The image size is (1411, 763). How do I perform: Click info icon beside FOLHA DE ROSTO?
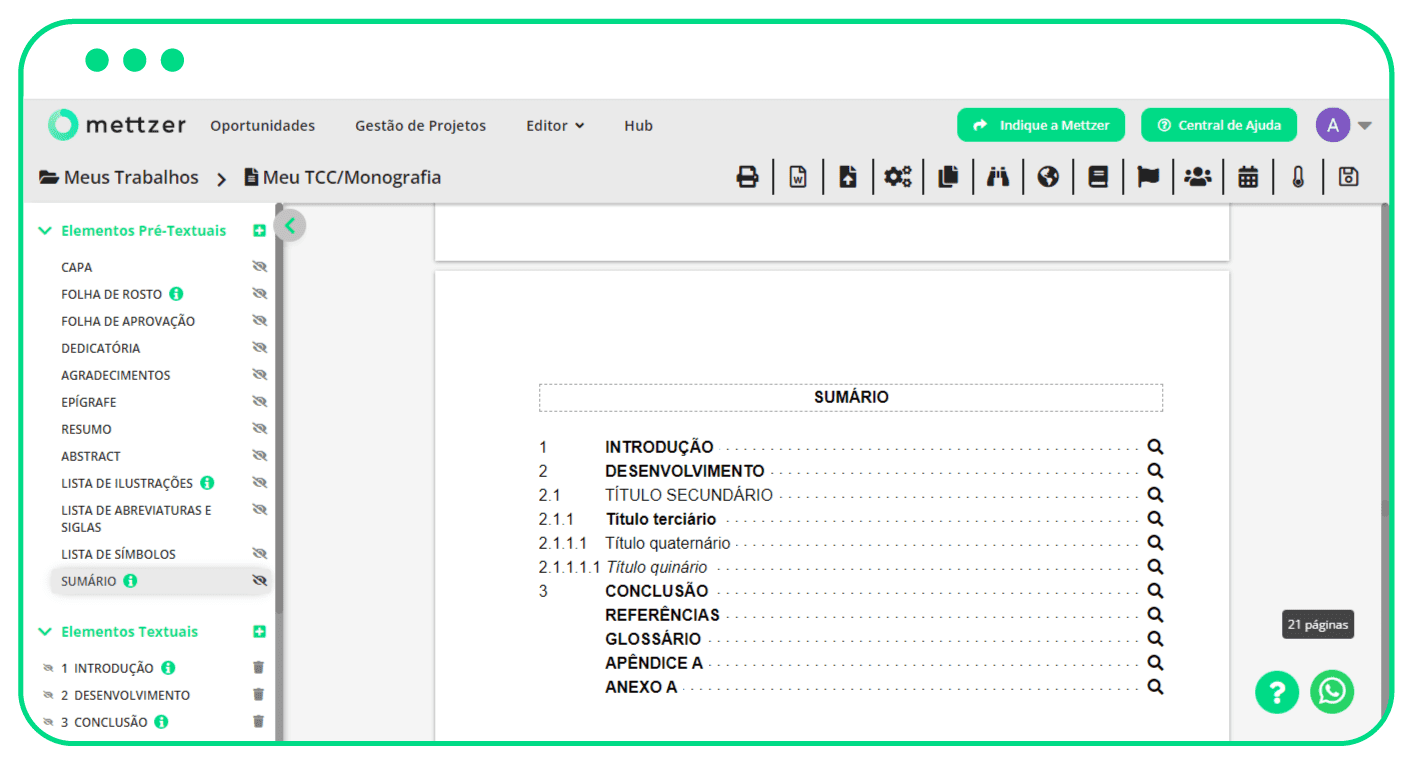pyautogui.click(x=176, y=294)
